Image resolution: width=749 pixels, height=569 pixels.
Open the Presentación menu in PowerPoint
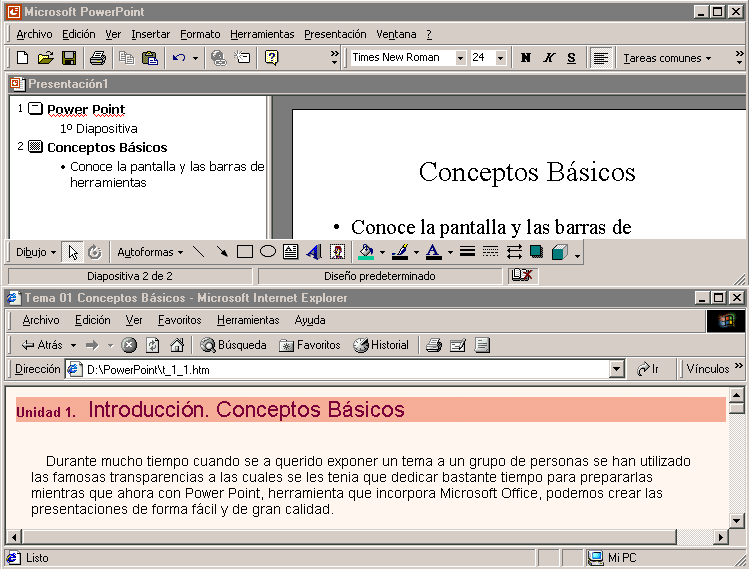(x=335, y=34)
